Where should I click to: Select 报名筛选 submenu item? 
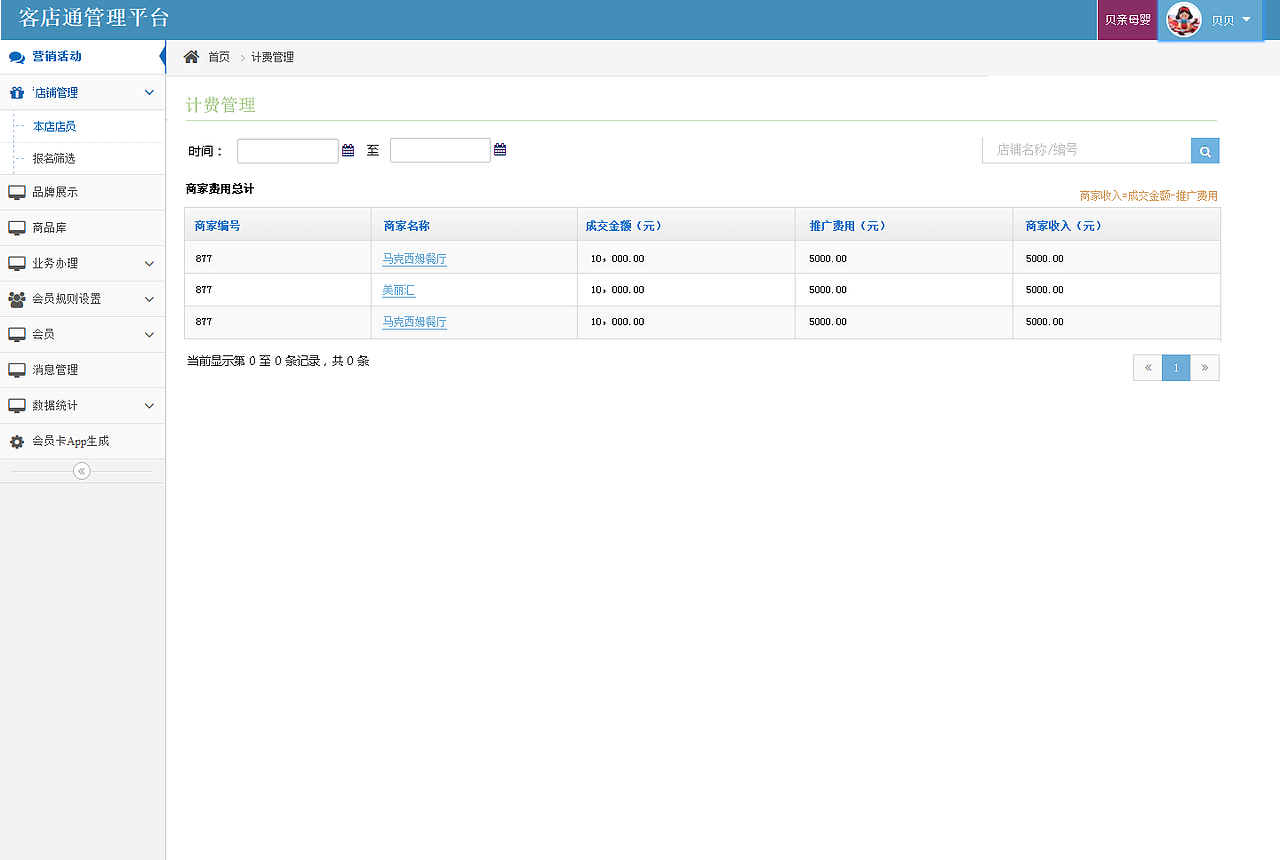54,159
